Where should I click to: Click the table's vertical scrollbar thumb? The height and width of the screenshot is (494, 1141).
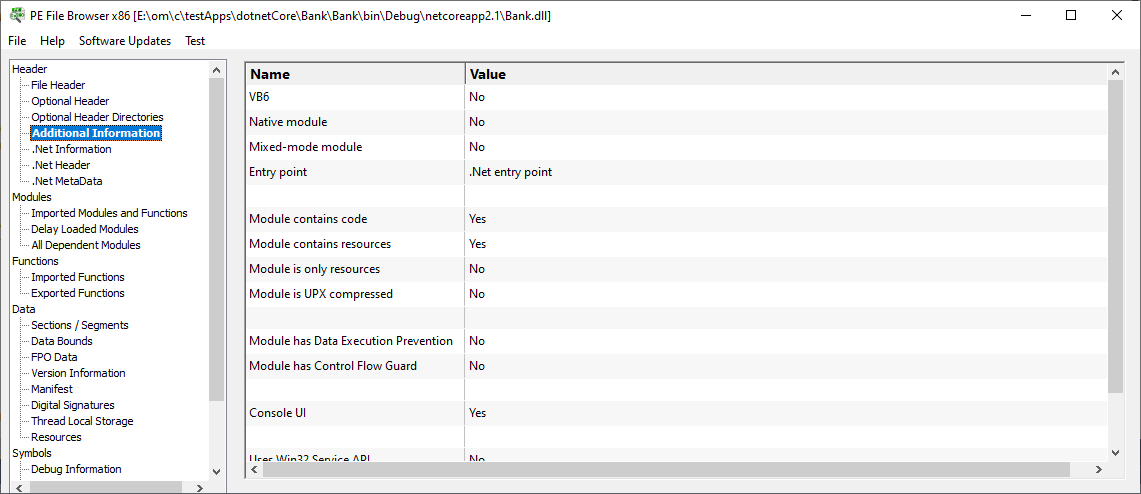click(x=1116, y=236)
